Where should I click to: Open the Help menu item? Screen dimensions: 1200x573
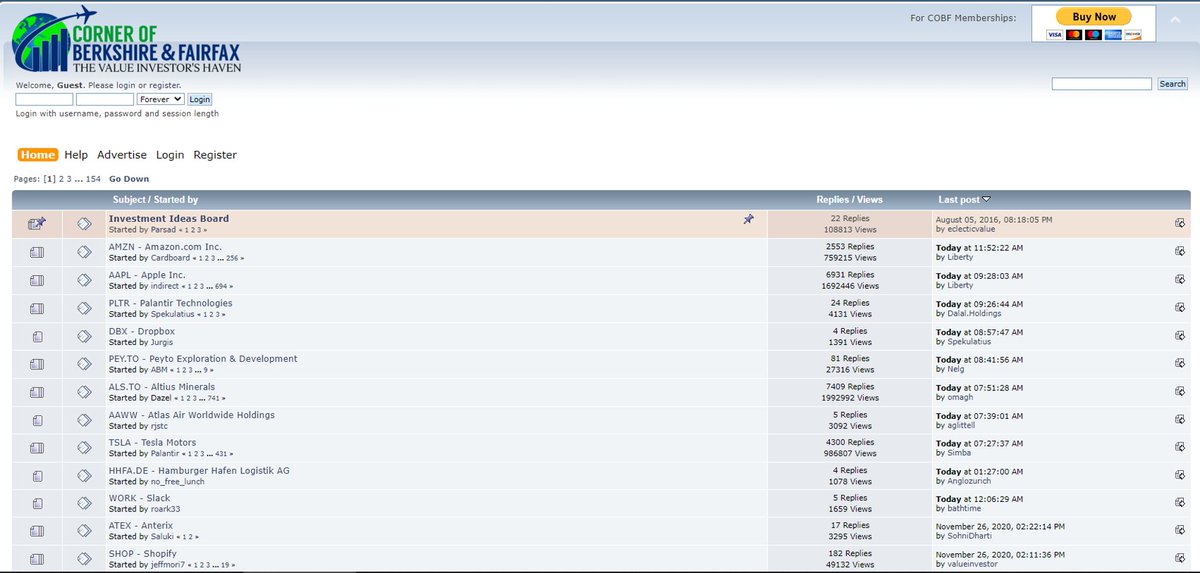(x=76, y=155)
